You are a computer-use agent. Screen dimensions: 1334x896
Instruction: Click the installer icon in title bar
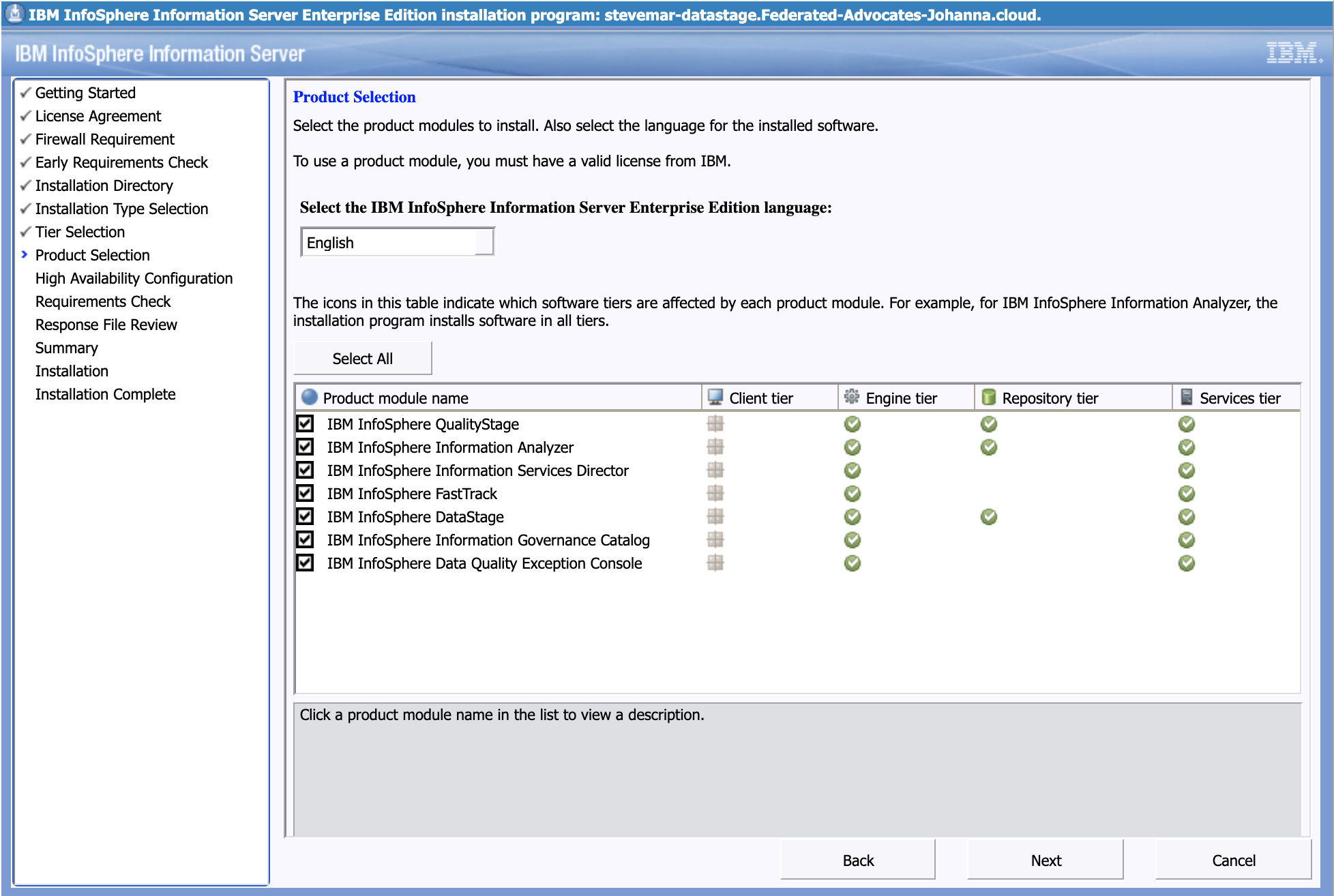coord(14,13)
